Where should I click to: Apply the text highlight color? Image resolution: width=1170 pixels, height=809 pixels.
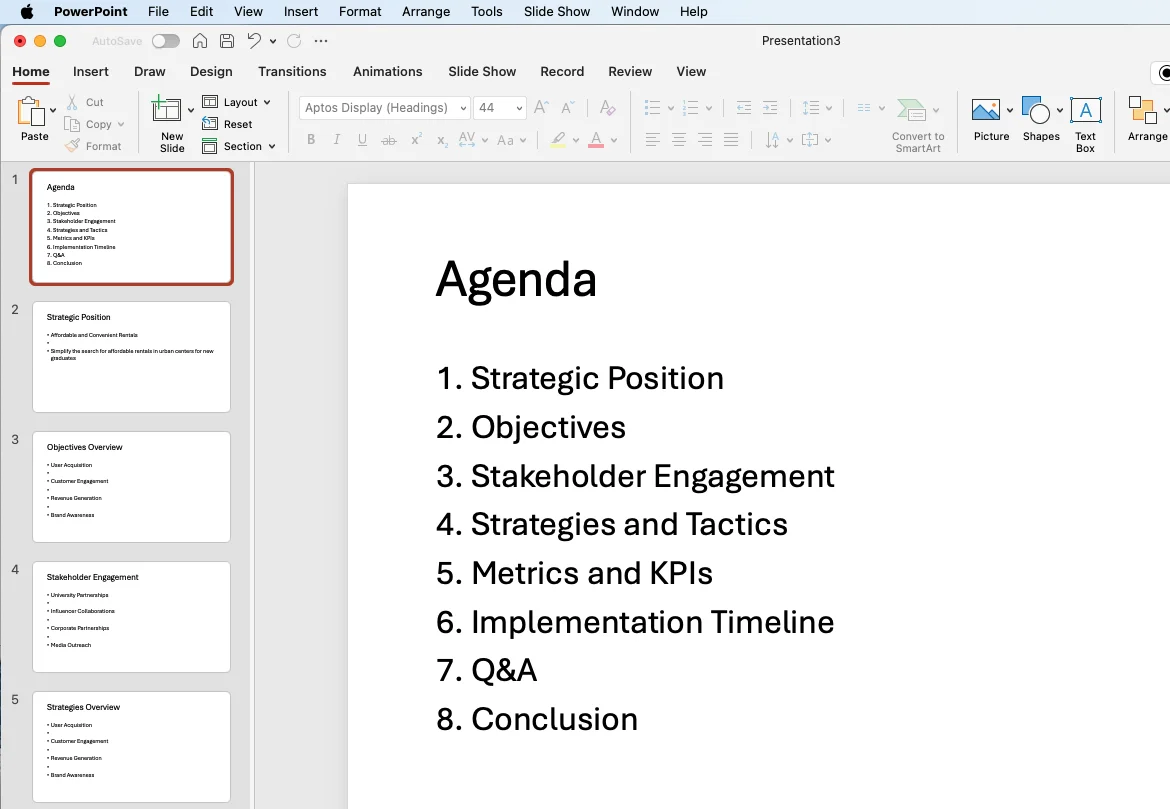click(x=557, y=140)
